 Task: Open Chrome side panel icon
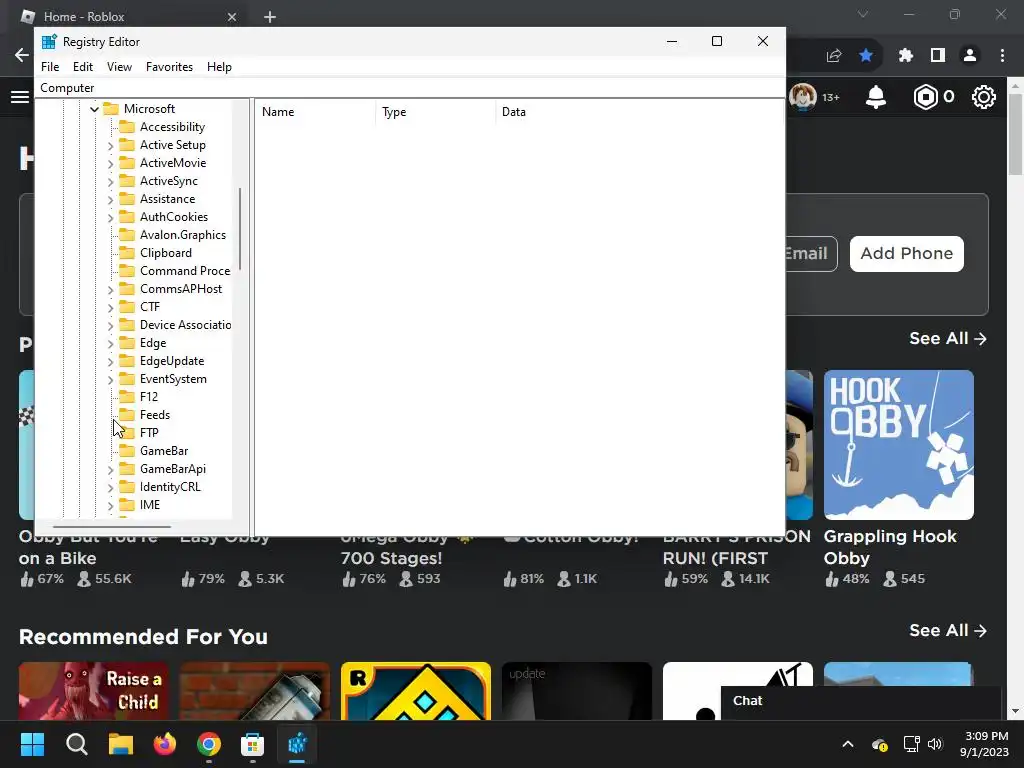938,56
